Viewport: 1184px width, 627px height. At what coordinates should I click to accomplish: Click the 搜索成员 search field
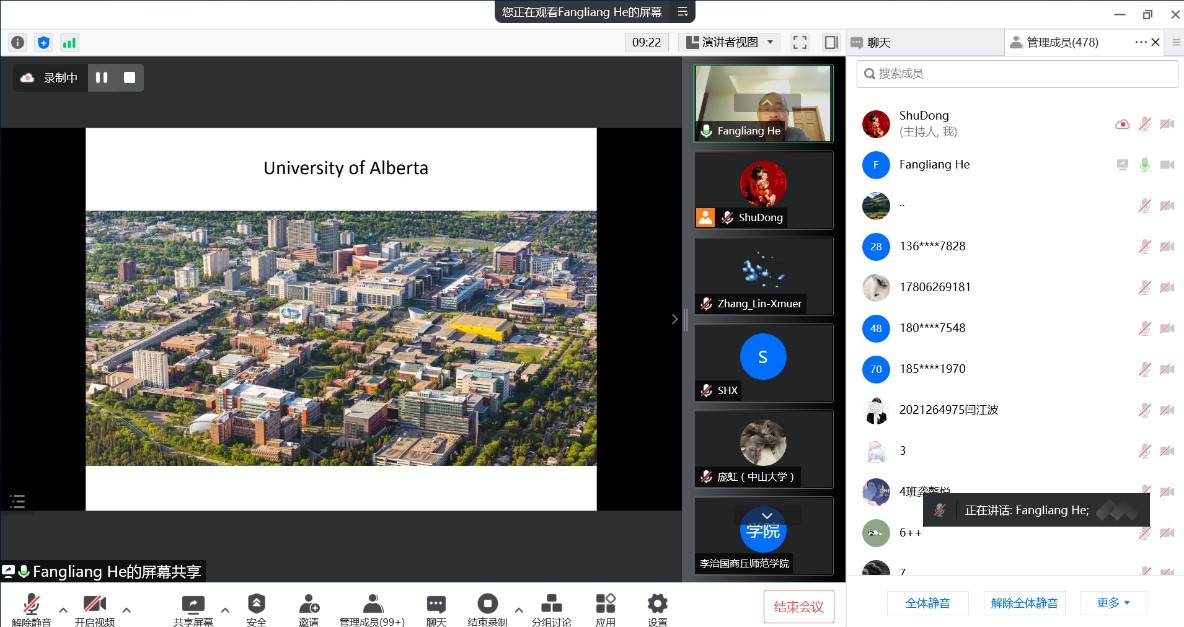point(1017,74)
